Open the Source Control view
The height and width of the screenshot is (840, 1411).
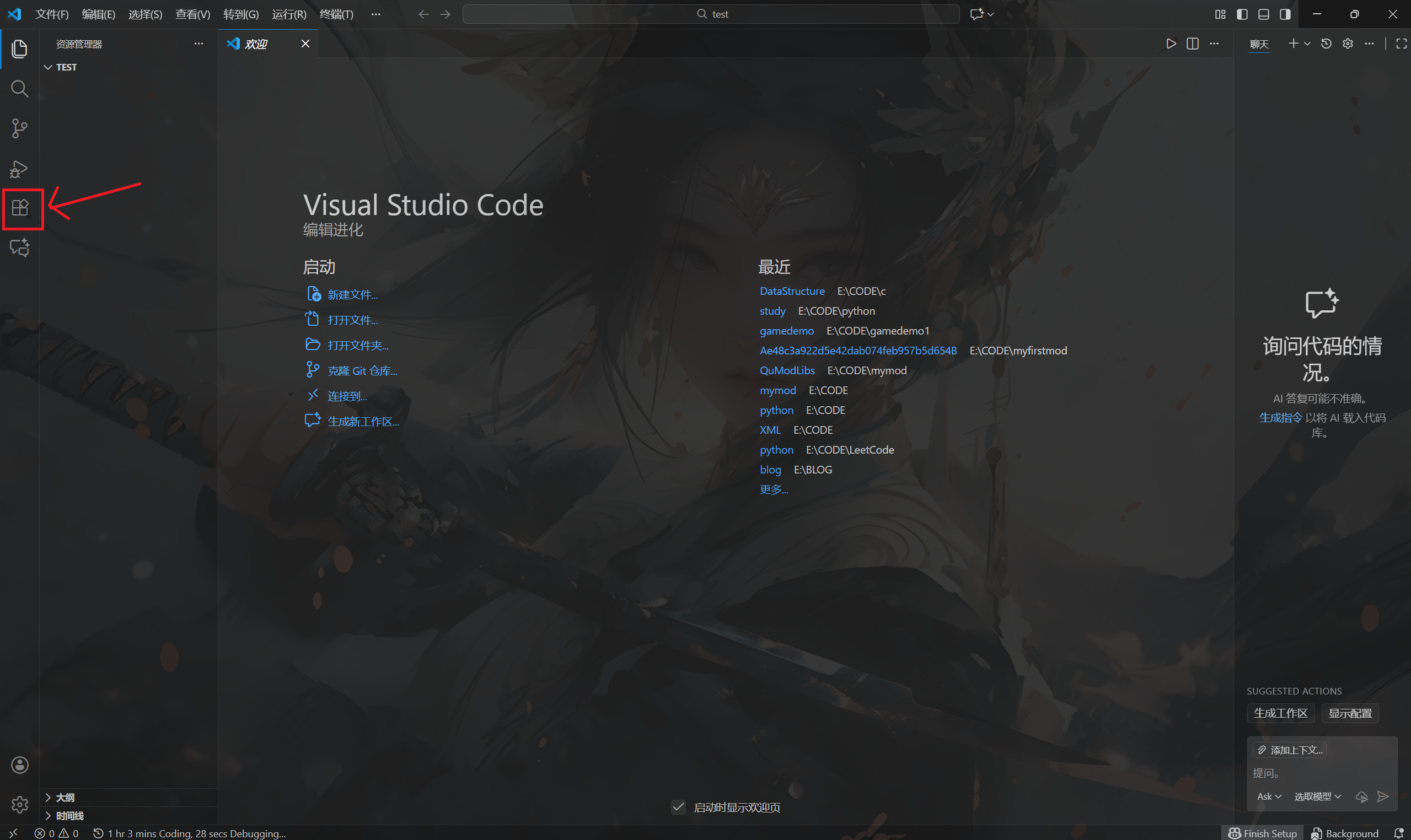coord(19,128)
